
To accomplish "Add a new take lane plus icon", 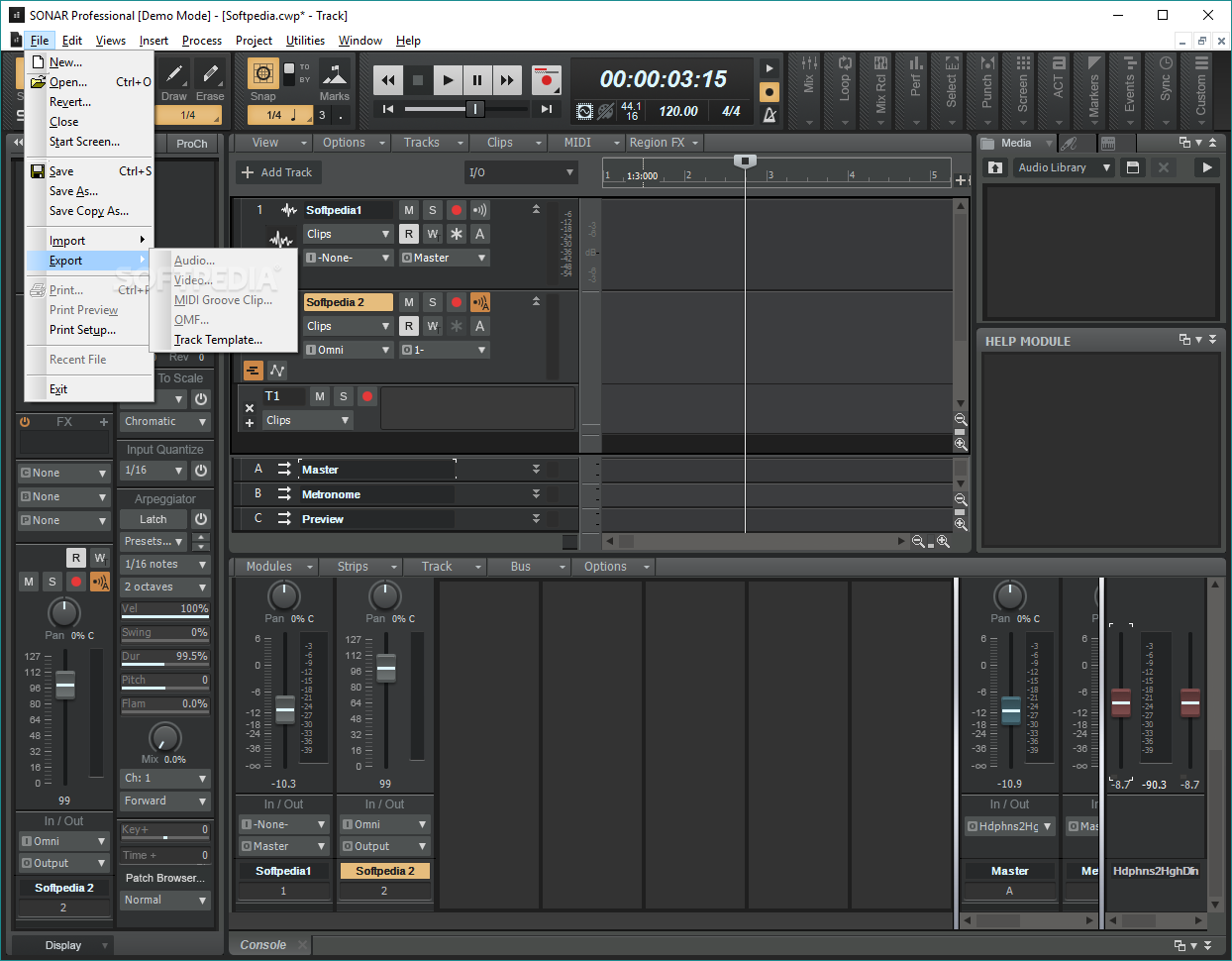I will click(x=250, y=423).
